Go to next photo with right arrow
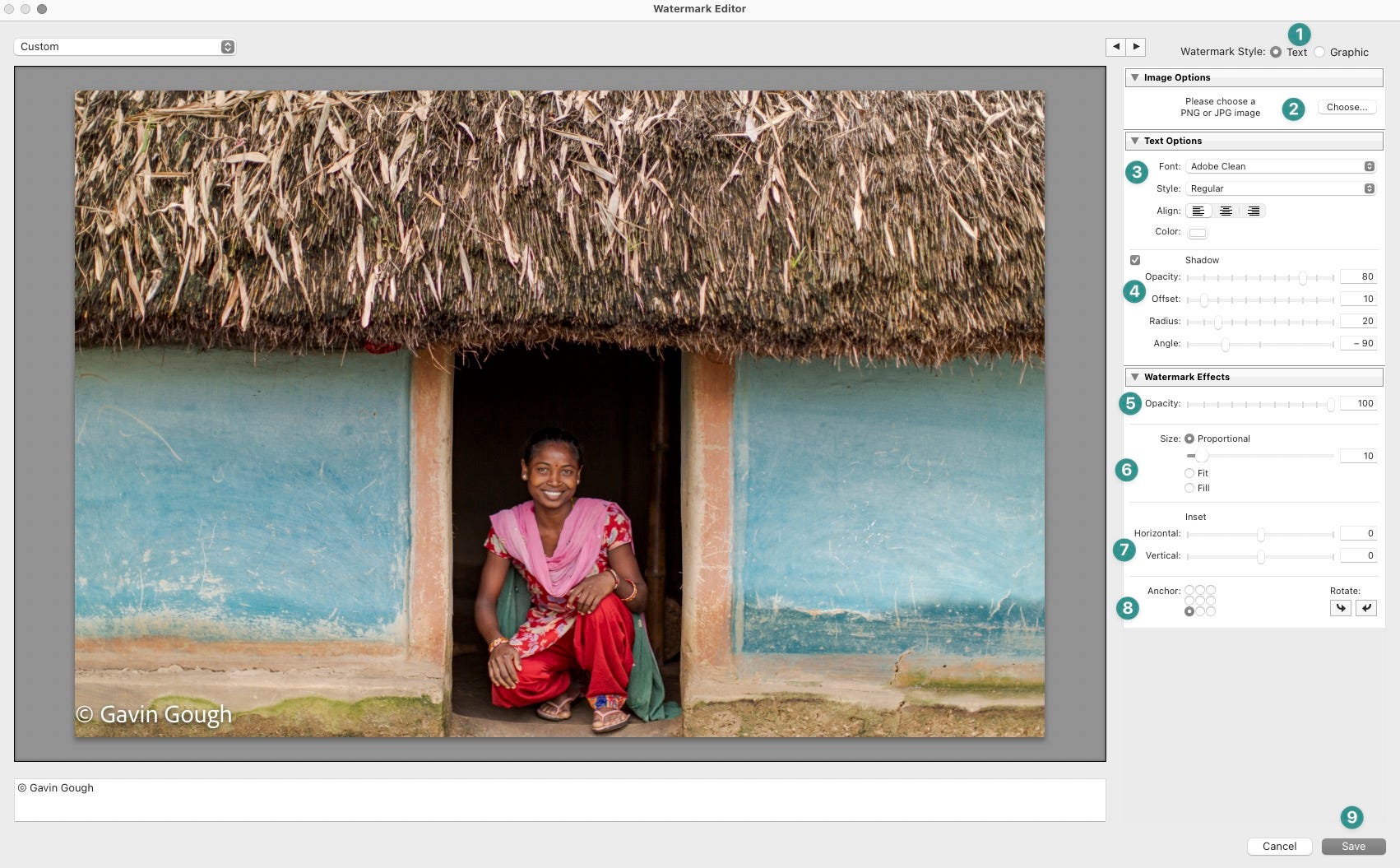 pyautogui.click(x=1136, y=47)
